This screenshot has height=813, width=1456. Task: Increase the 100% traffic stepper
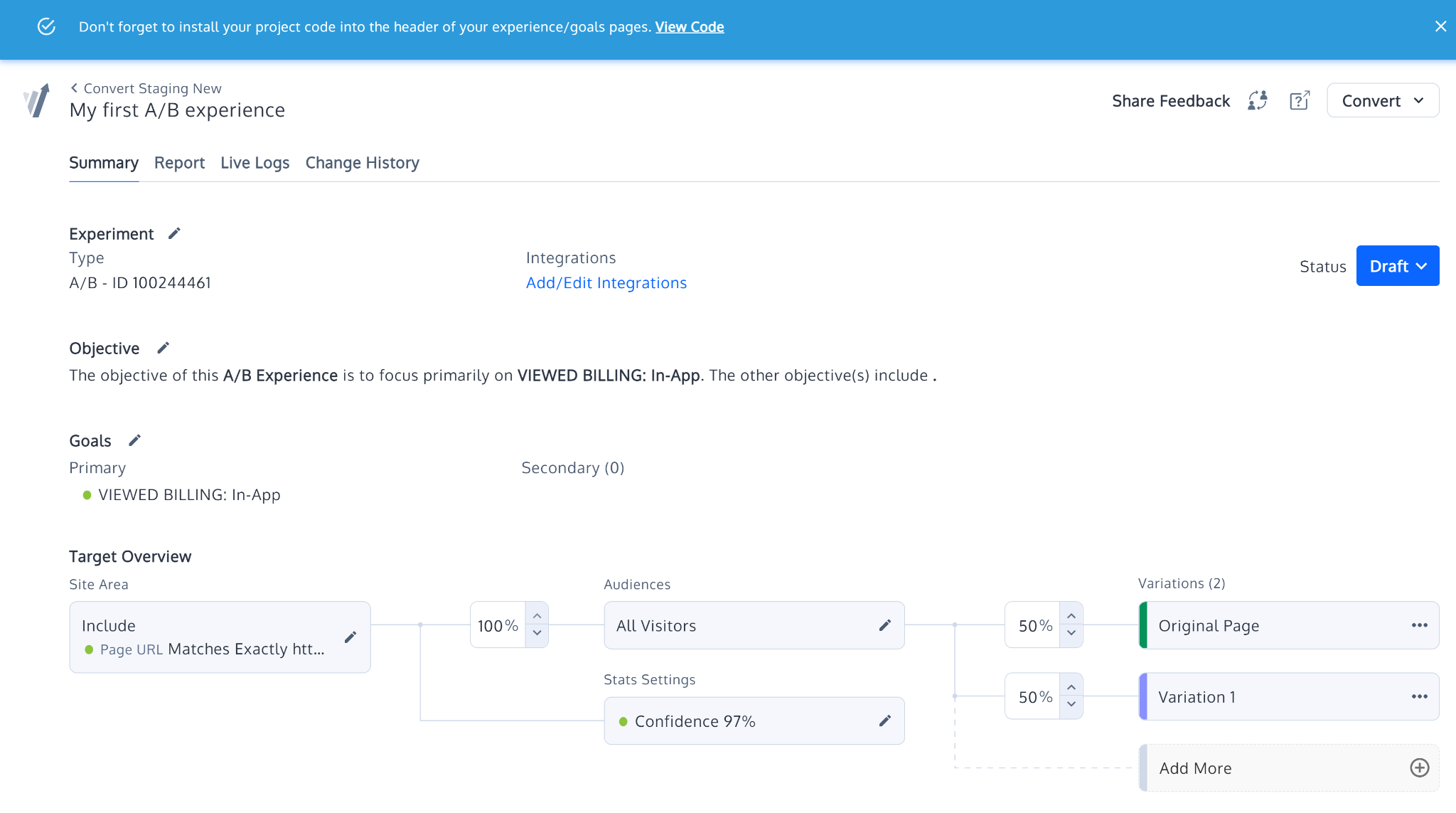[x=537, y=616]
